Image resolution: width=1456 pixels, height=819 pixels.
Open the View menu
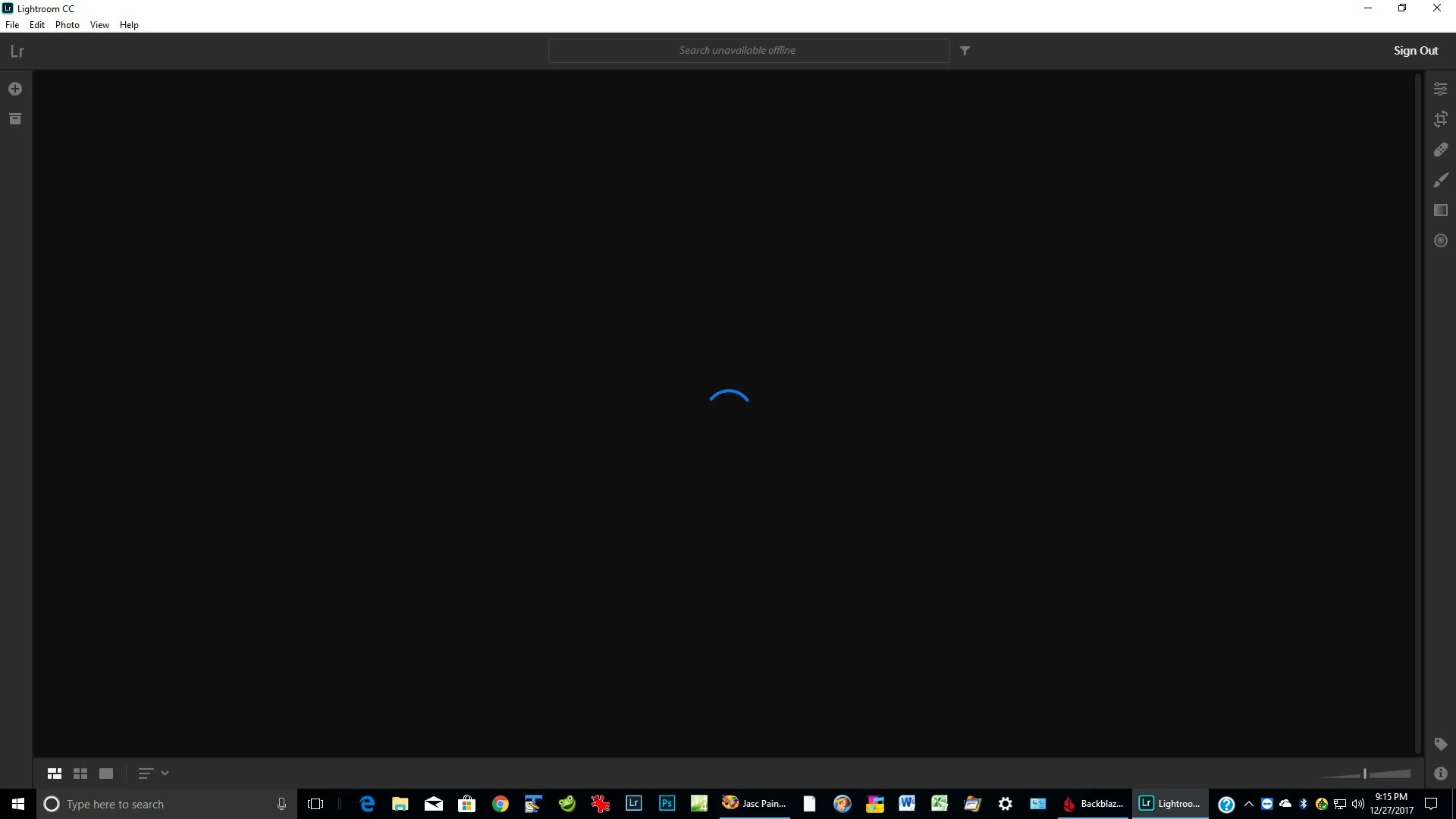(99, 25)
